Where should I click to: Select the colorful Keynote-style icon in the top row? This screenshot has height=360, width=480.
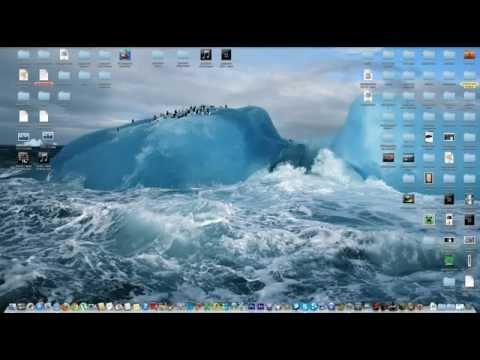pyautogui.click(x=125, y=55)
